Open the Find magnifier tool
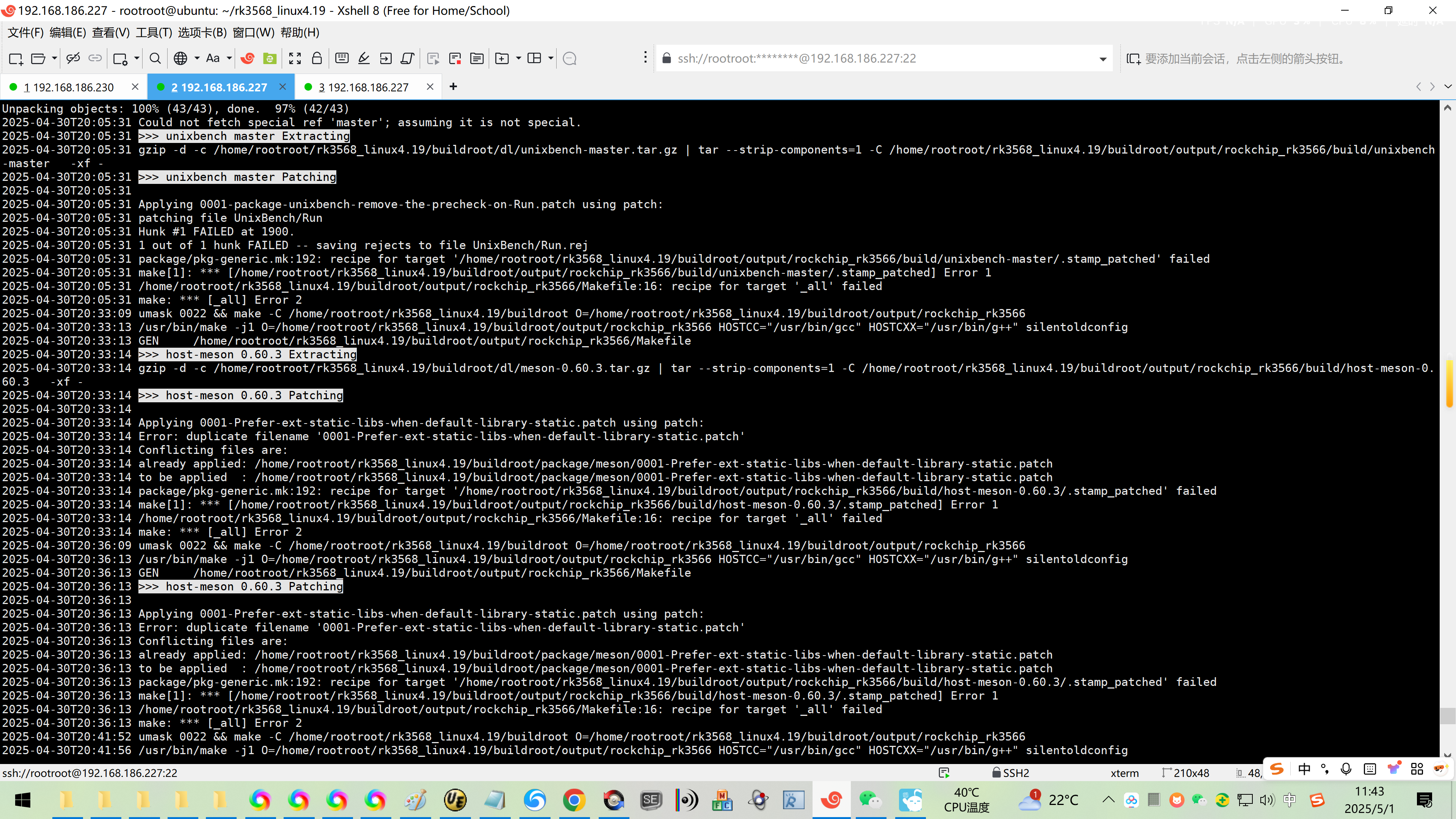 click(155, 59)
